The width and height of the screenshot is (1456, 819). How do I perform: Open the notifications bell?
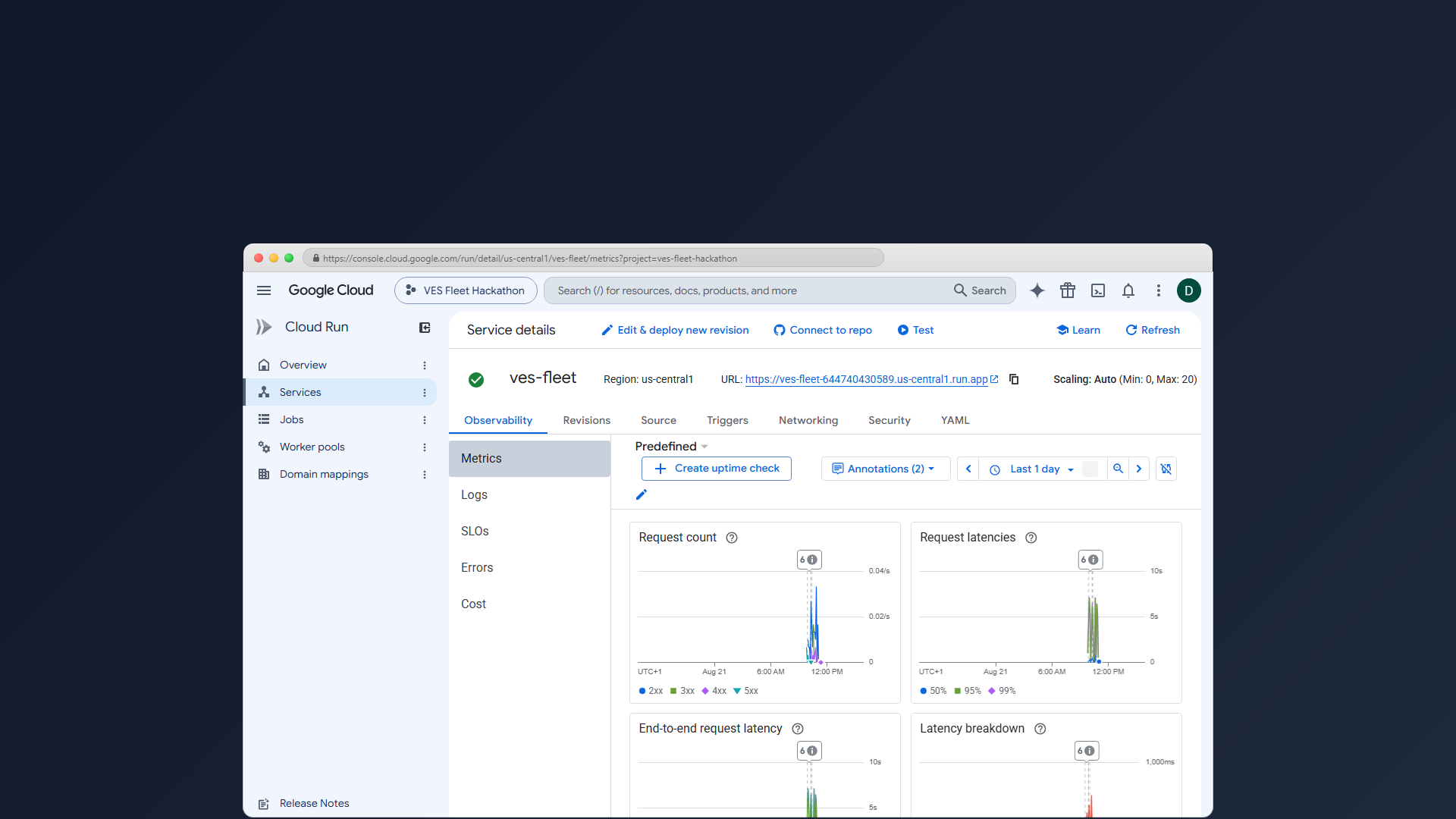[1128, 290]
